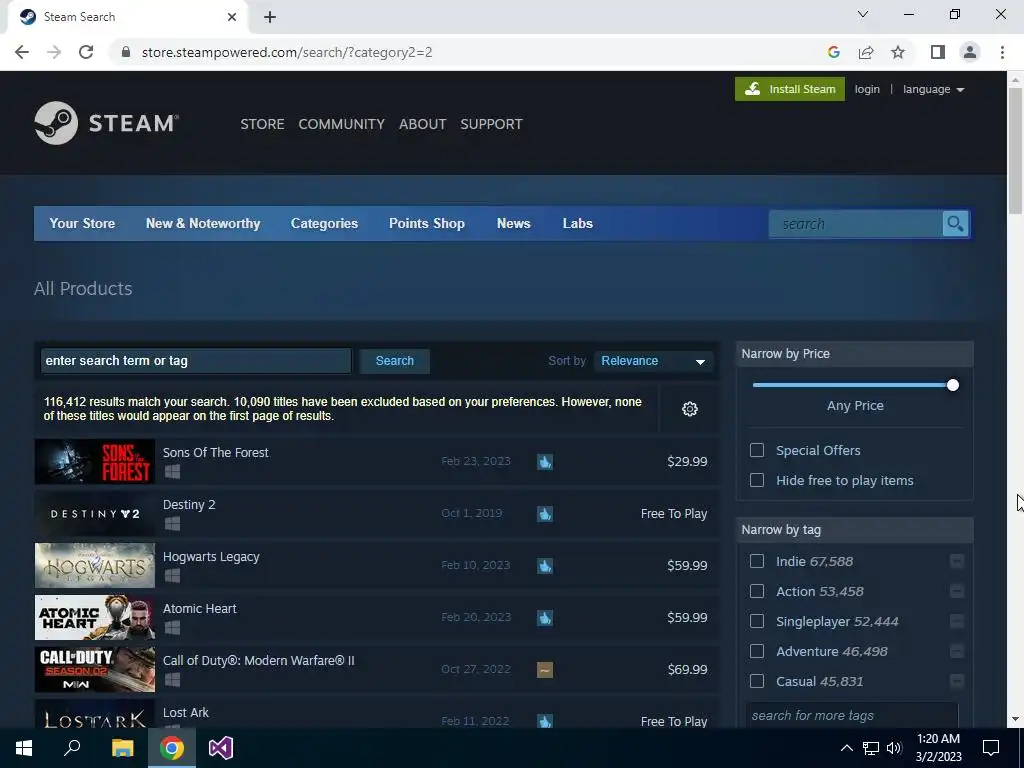
Task: Click the share page icon in address bar
Action: click(x=866, y=52)
